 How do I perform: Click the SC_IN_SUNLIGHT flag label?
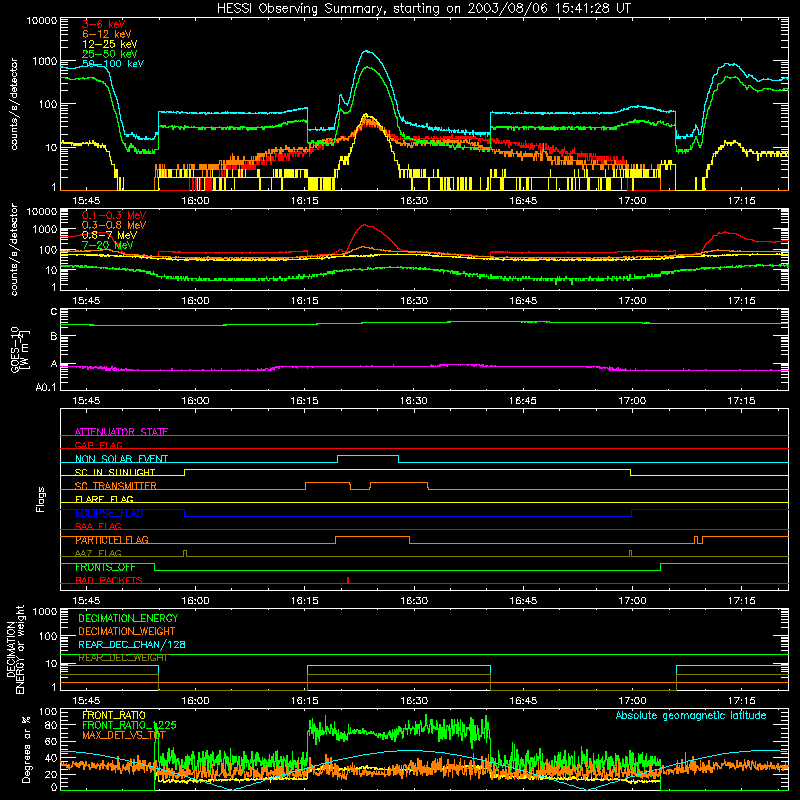coord(115,472)
